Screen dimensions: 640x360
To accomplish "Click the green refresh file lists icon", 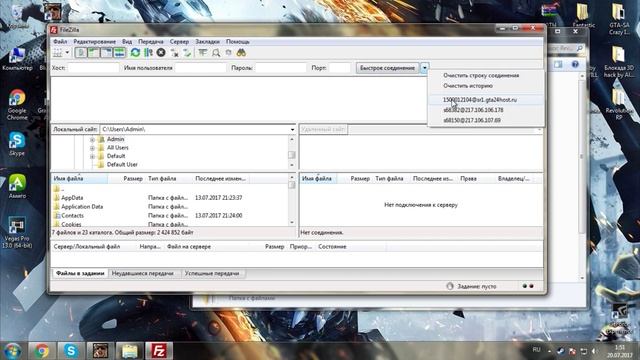I will [x=135, y=53].
